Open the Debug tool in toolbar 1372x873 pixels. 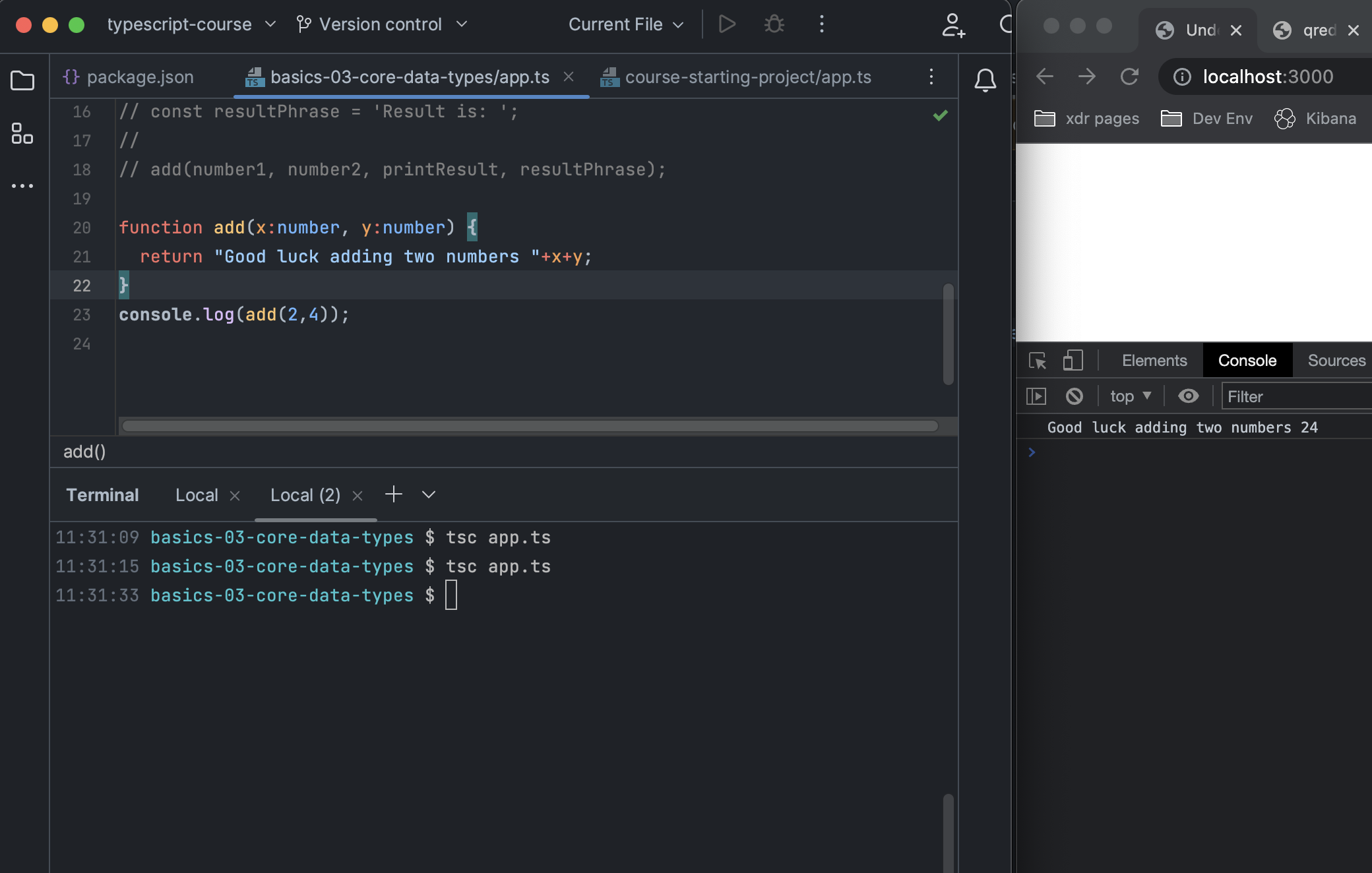[x=774, y=23]
